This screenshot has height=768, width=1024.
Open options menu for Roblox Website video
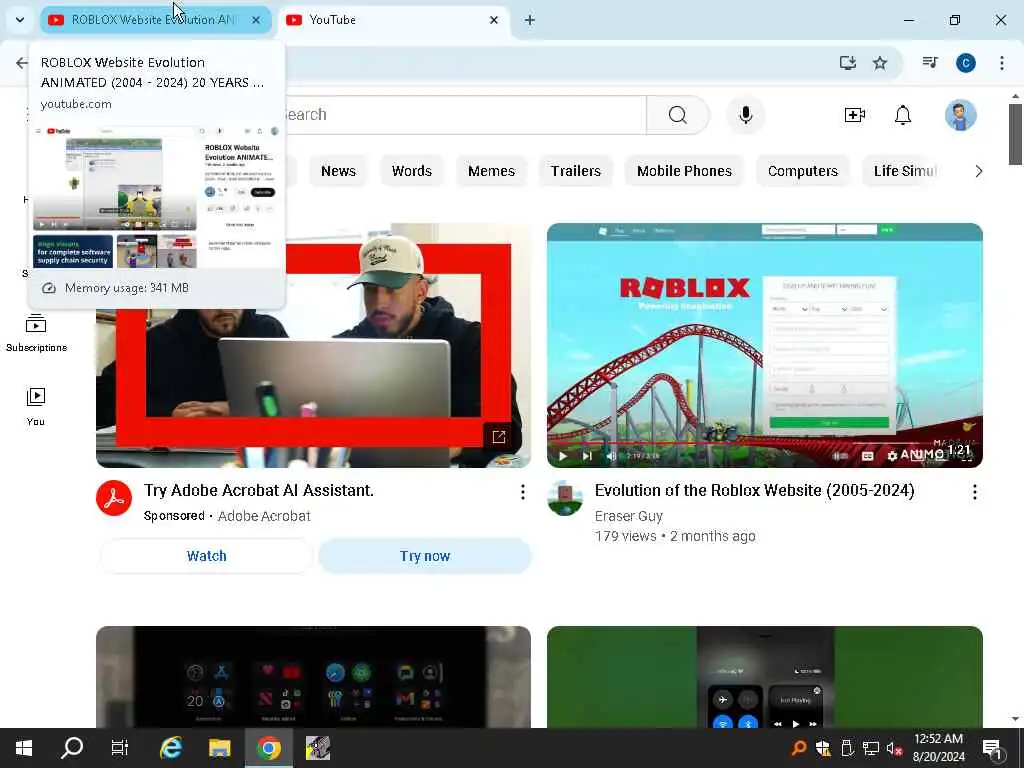974,492
